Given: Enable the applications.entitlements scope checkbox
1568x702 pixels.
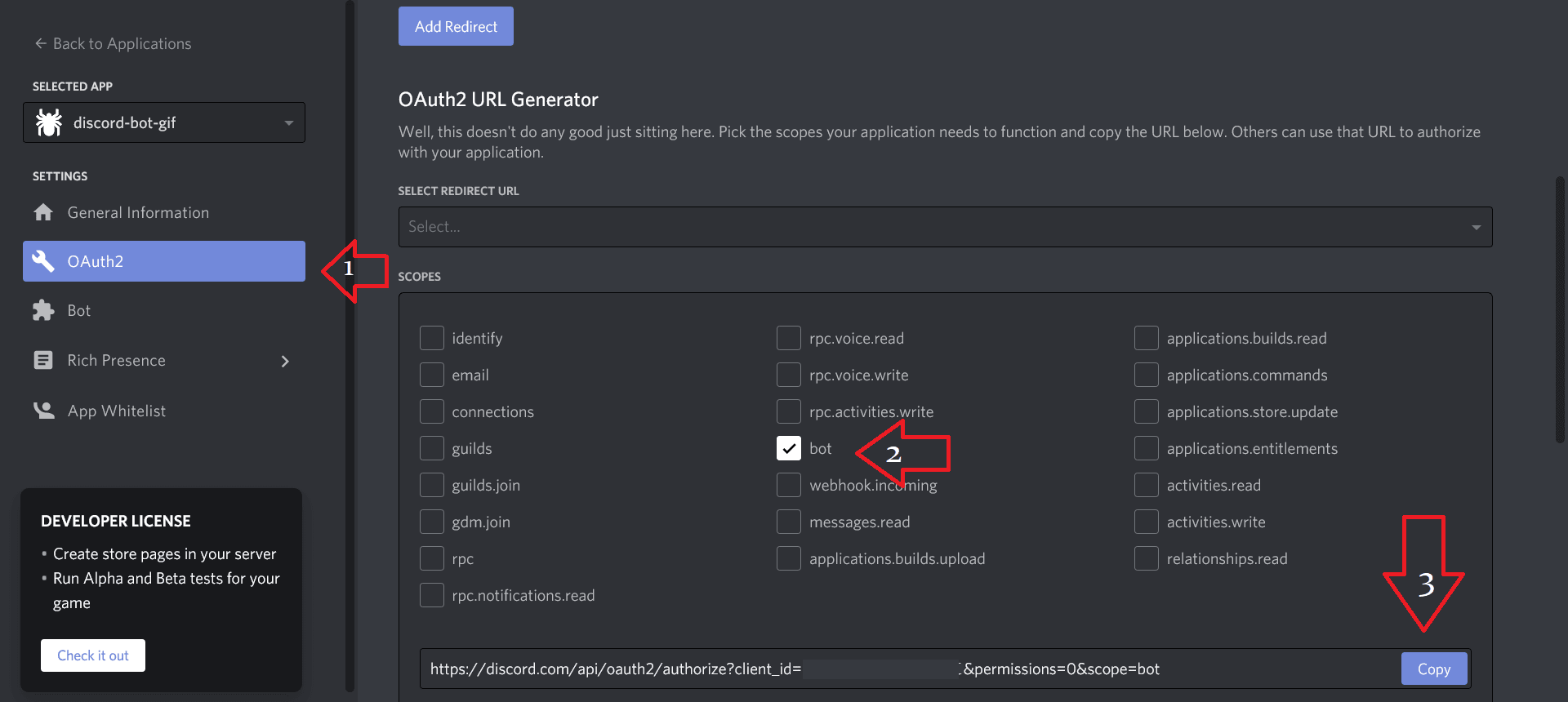Looking at the screenshot, I should click(x=1147, y=448).
